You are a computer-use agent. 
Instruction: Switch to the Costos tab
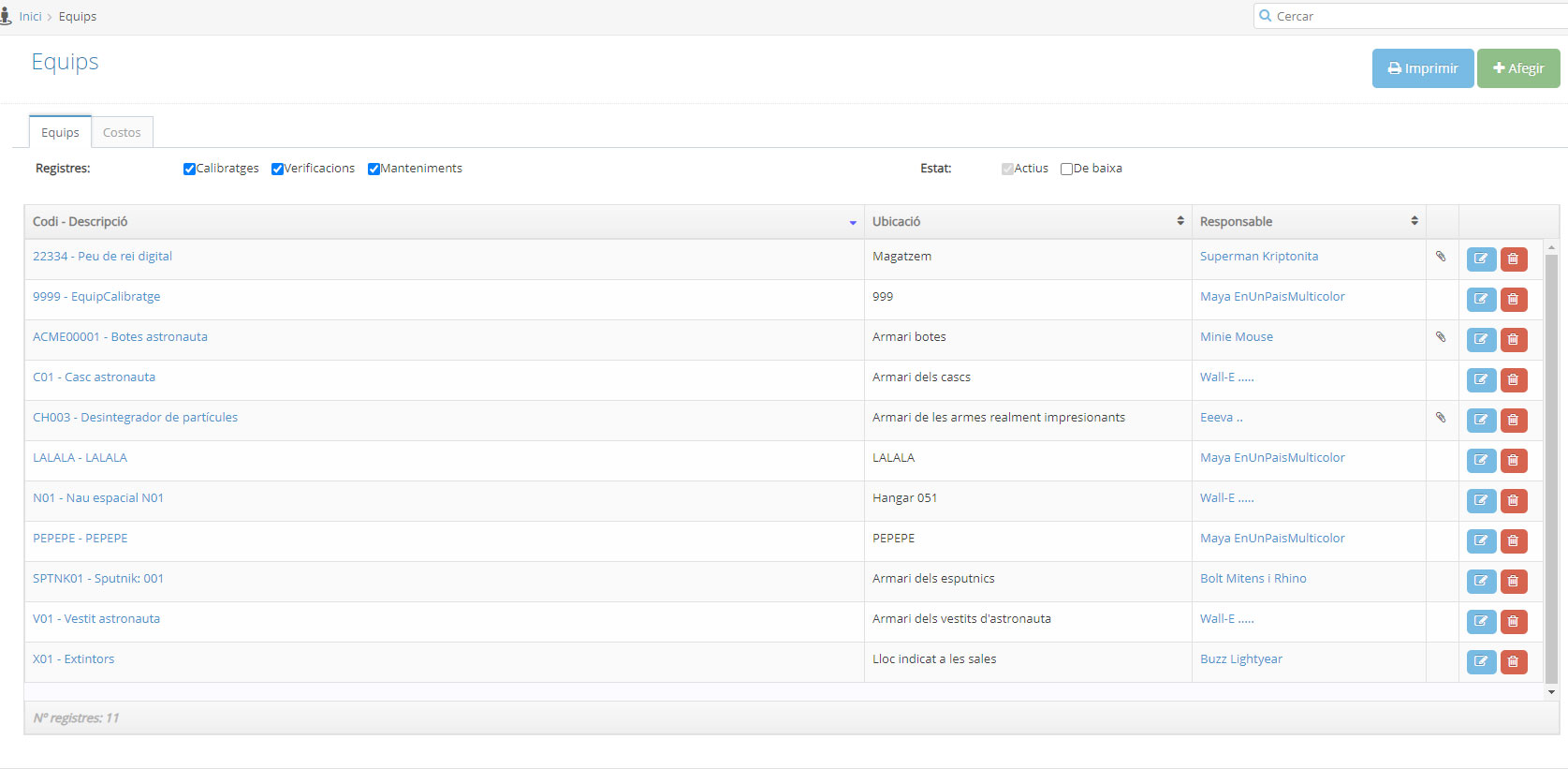(122, 132)
